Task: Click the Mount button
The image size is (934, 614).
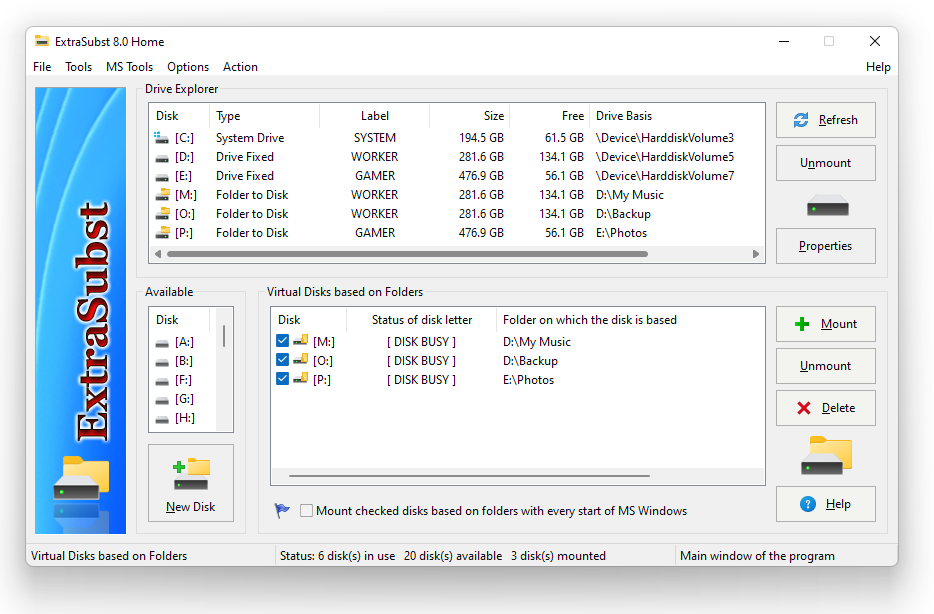Action: tap(825, 324)
